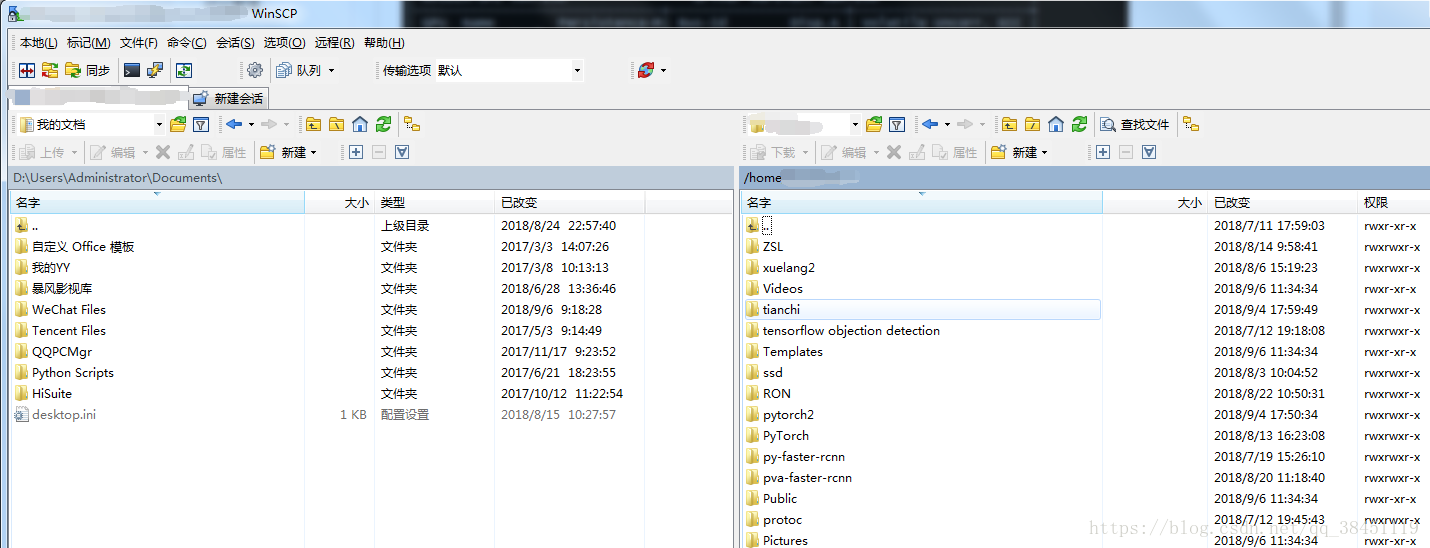Click green refresh icon in local panel toolbar
The height and width of the screenshot is (548, 1430).
(x=384, y=124)
